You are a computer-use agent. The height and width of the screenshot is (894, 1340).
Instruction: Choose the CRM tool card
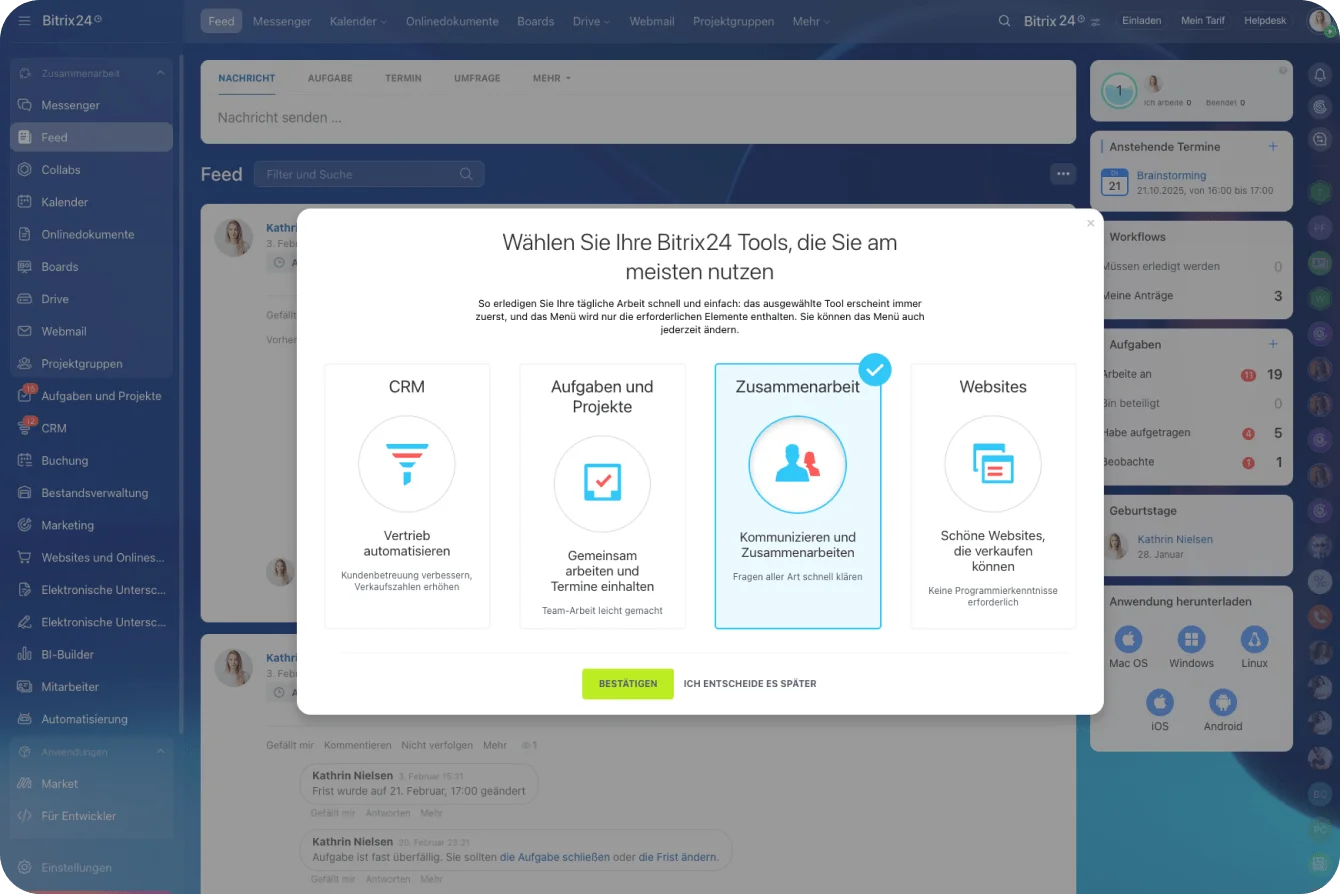coord(407,496)
